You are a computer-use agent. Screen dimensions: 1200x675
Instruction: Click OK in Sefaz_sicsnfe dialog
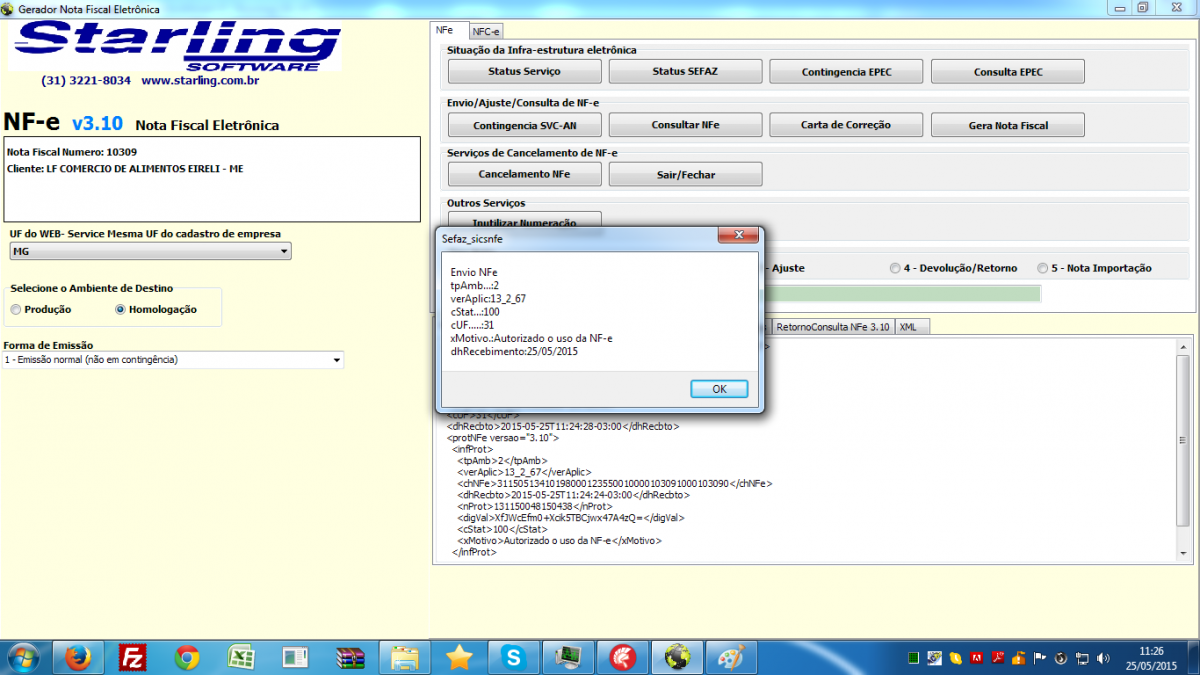(719, 389)
